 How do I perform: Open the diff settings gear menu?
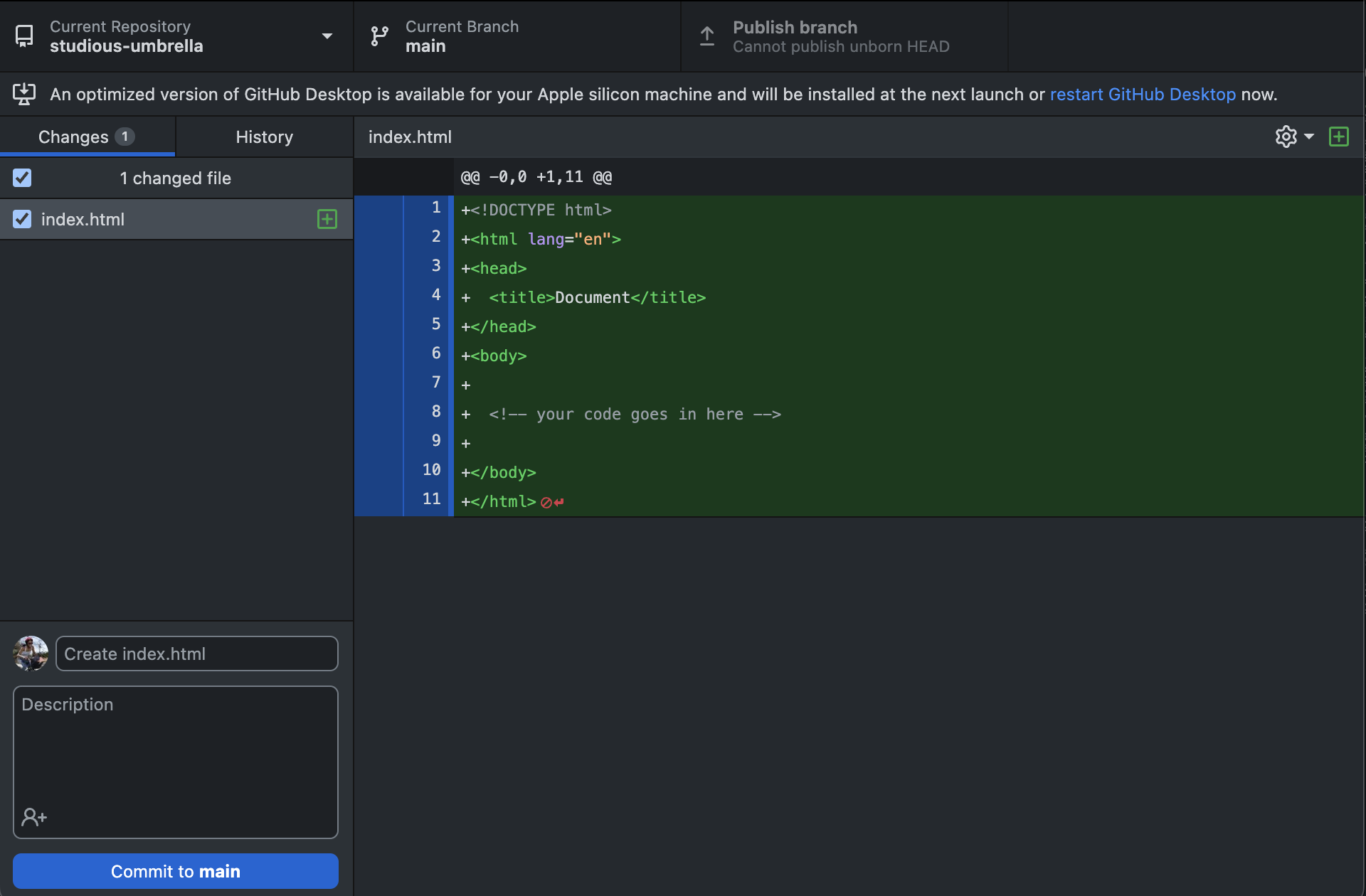(1286, 137)
